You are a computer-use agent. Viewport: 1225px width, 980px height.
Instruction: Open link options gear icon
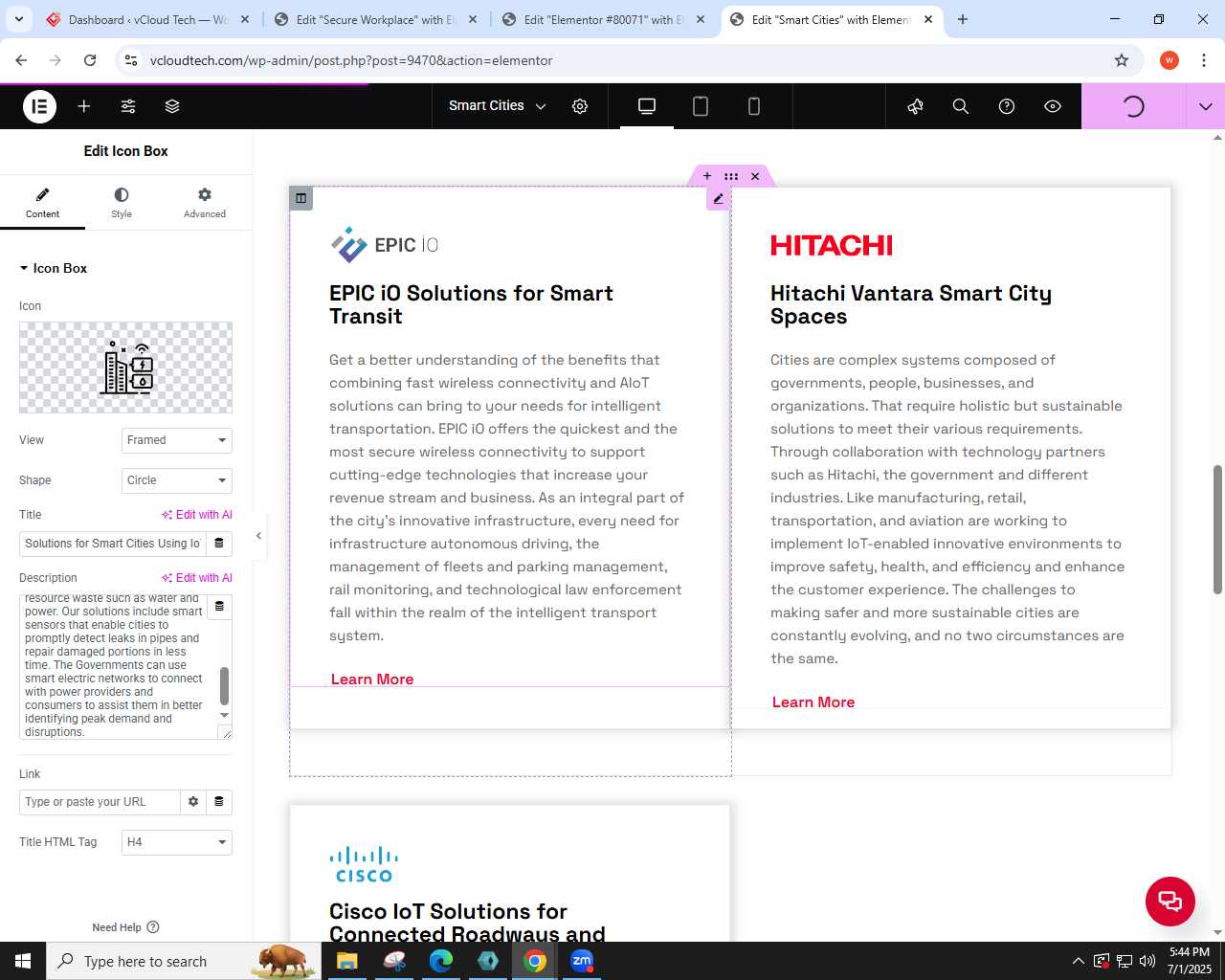coord(193,802)
